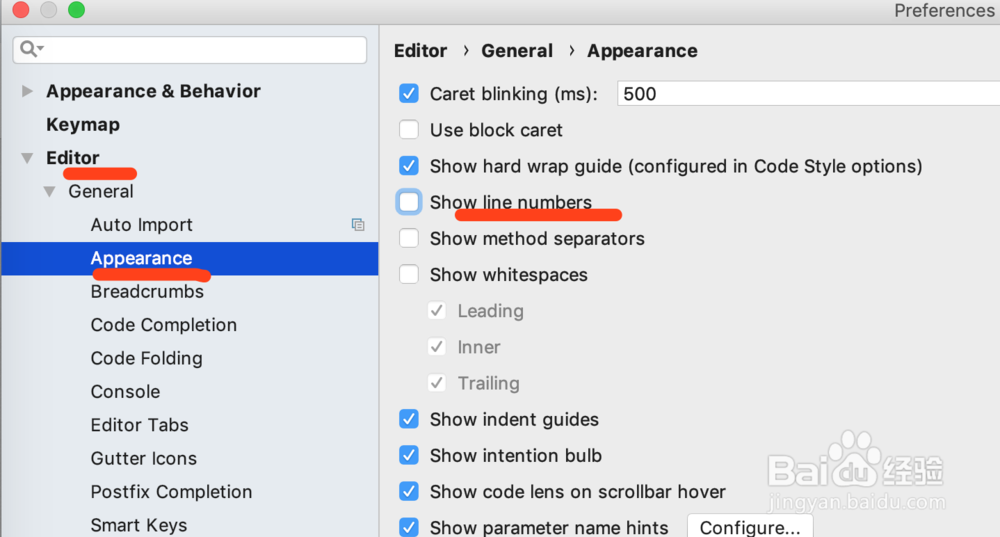1000x537 pixels.
Task: Click the caret blinking milliseconds field
Action: pos(800,94)
